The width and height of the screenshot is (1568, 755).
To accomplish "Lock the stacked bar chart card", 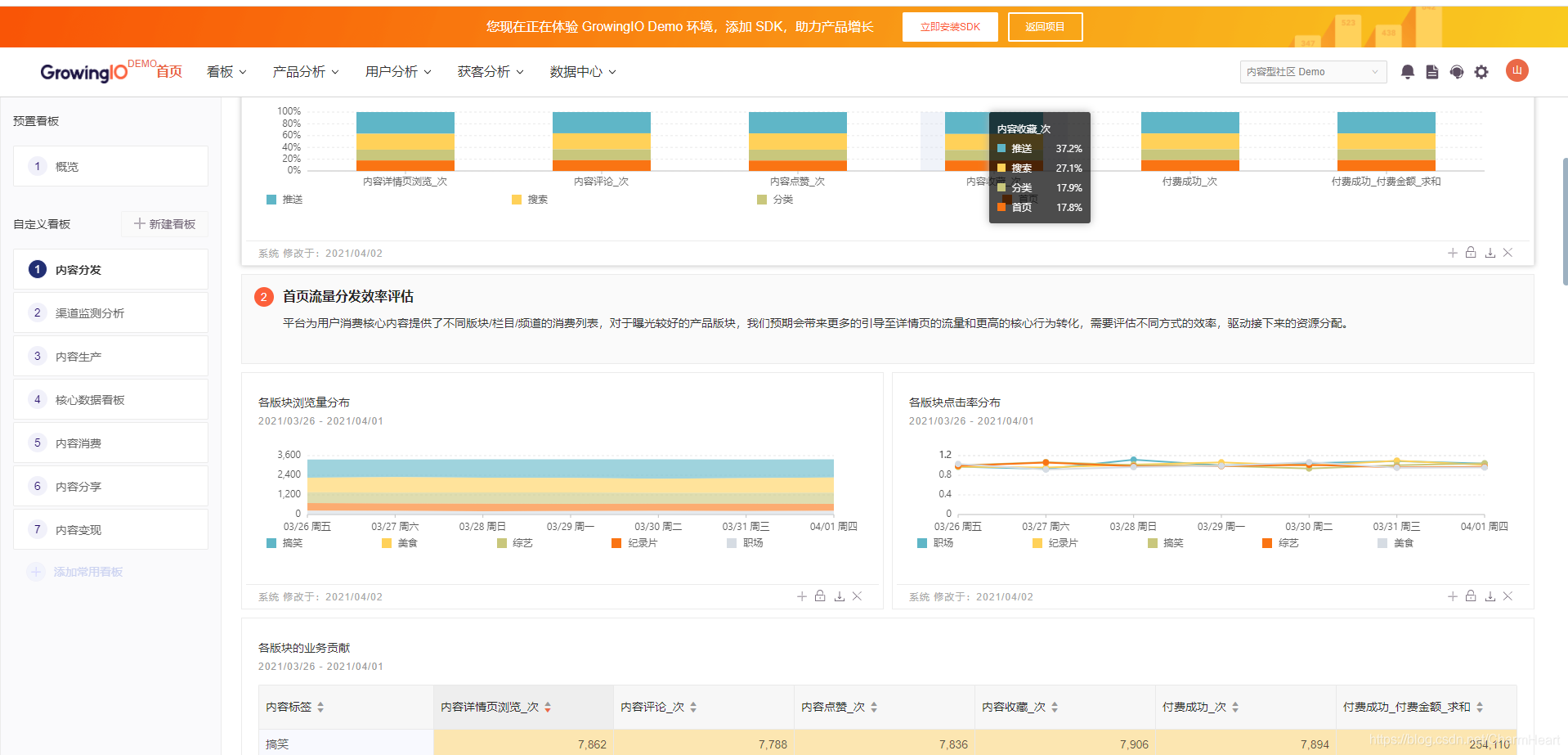I will [1471, 253].
